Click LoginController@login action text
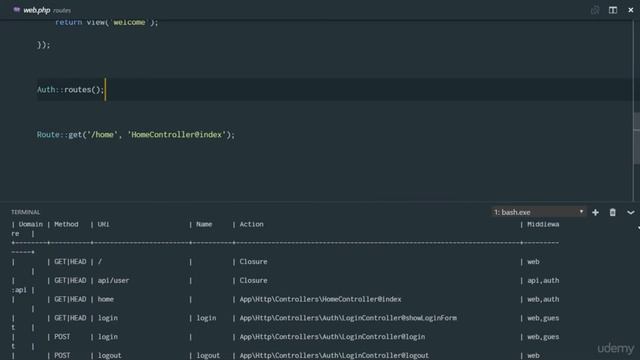The height and width of the screenshot is (360, 640). pyautogui.click(x=332, y=337)
